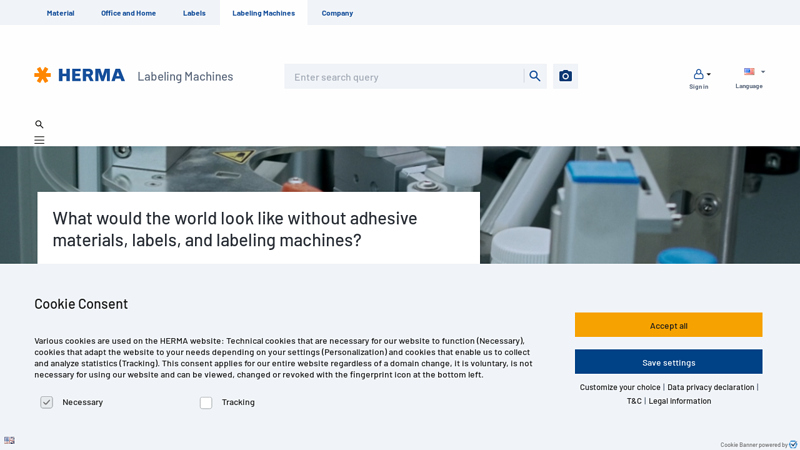Expand the Language dropdown arrow
800x450 pixels.
[763, 72]
